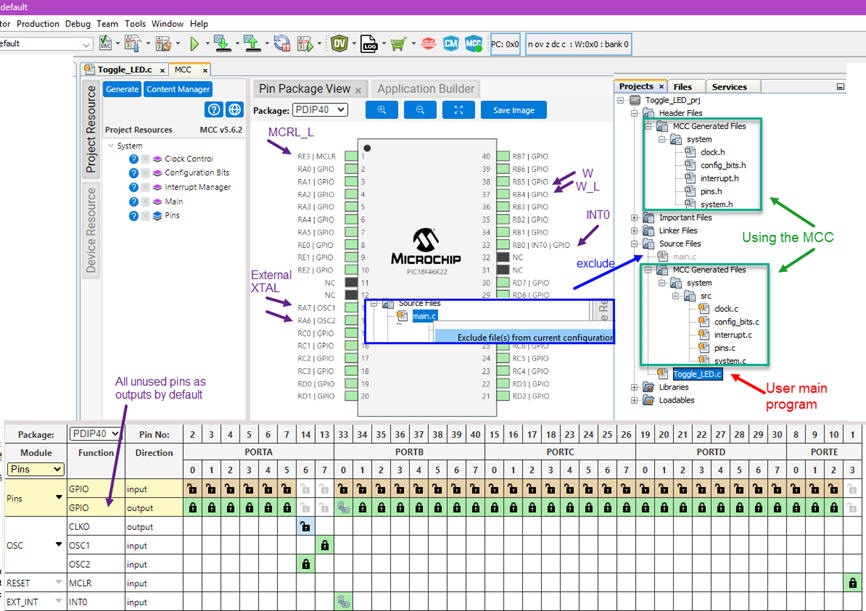This screenshot has height=611, width=866.
Task: Click the DV data visualizer toolbar icon
Action: [340, 44]
